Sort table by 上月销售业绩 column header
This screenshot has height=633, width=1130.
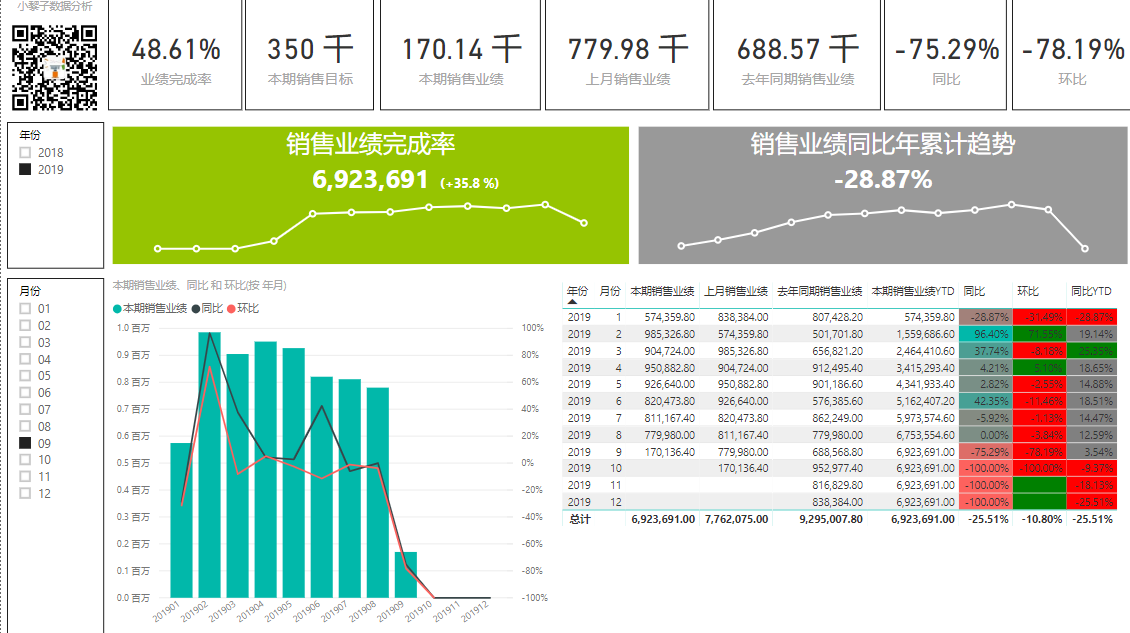pyautogui.click(x=736, y=291)
